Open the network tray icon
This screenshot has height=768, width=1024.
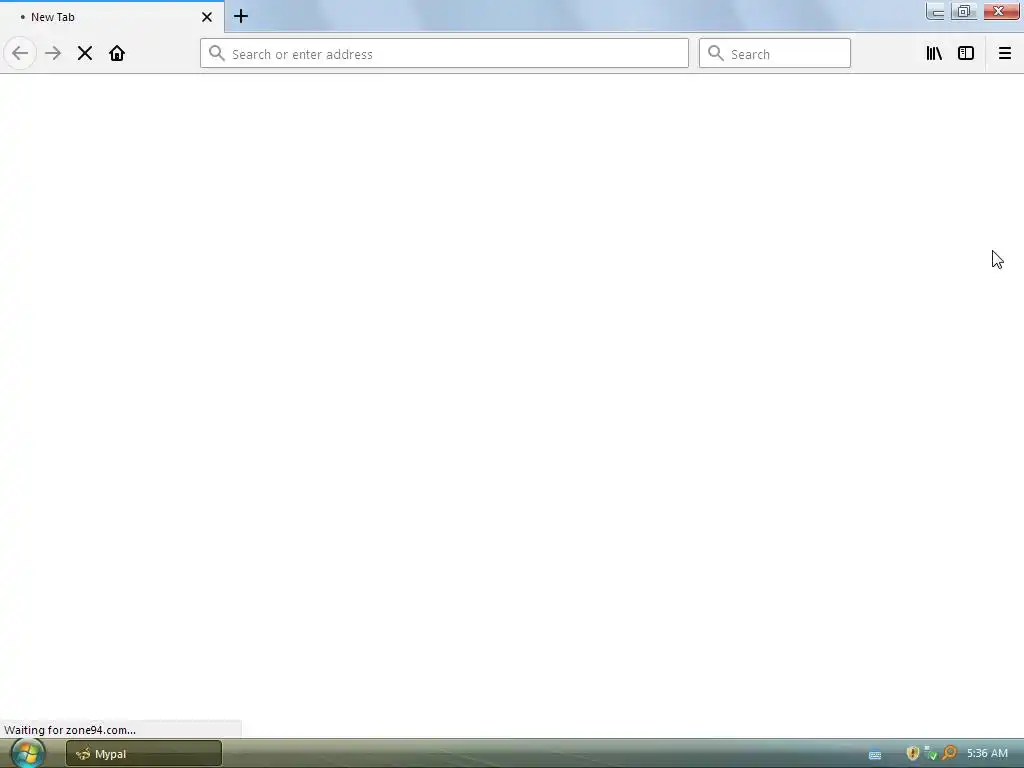tap(931, 754)
